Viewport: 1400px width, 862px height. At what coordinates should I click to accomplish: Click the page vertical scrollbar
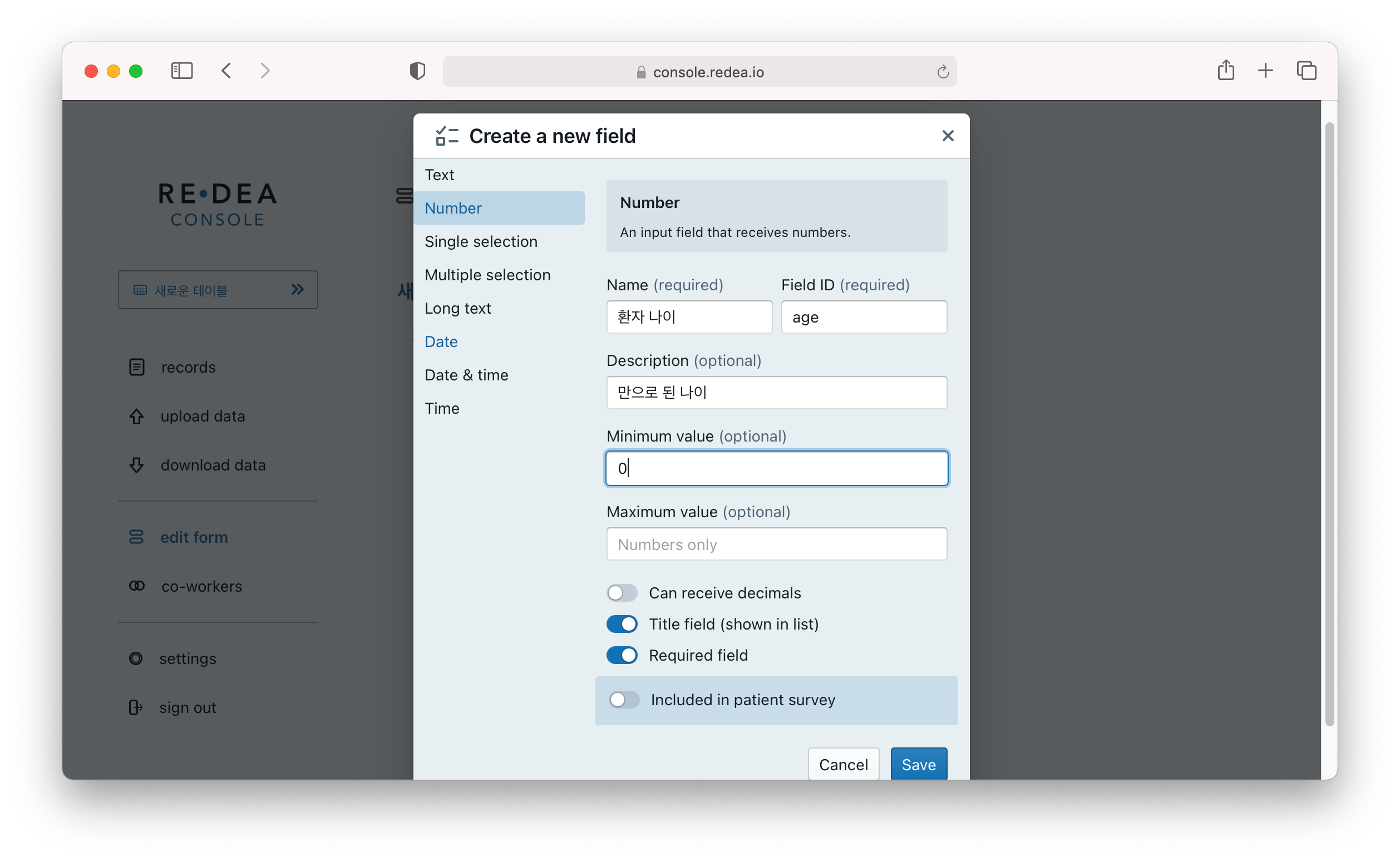point(1329,424)
